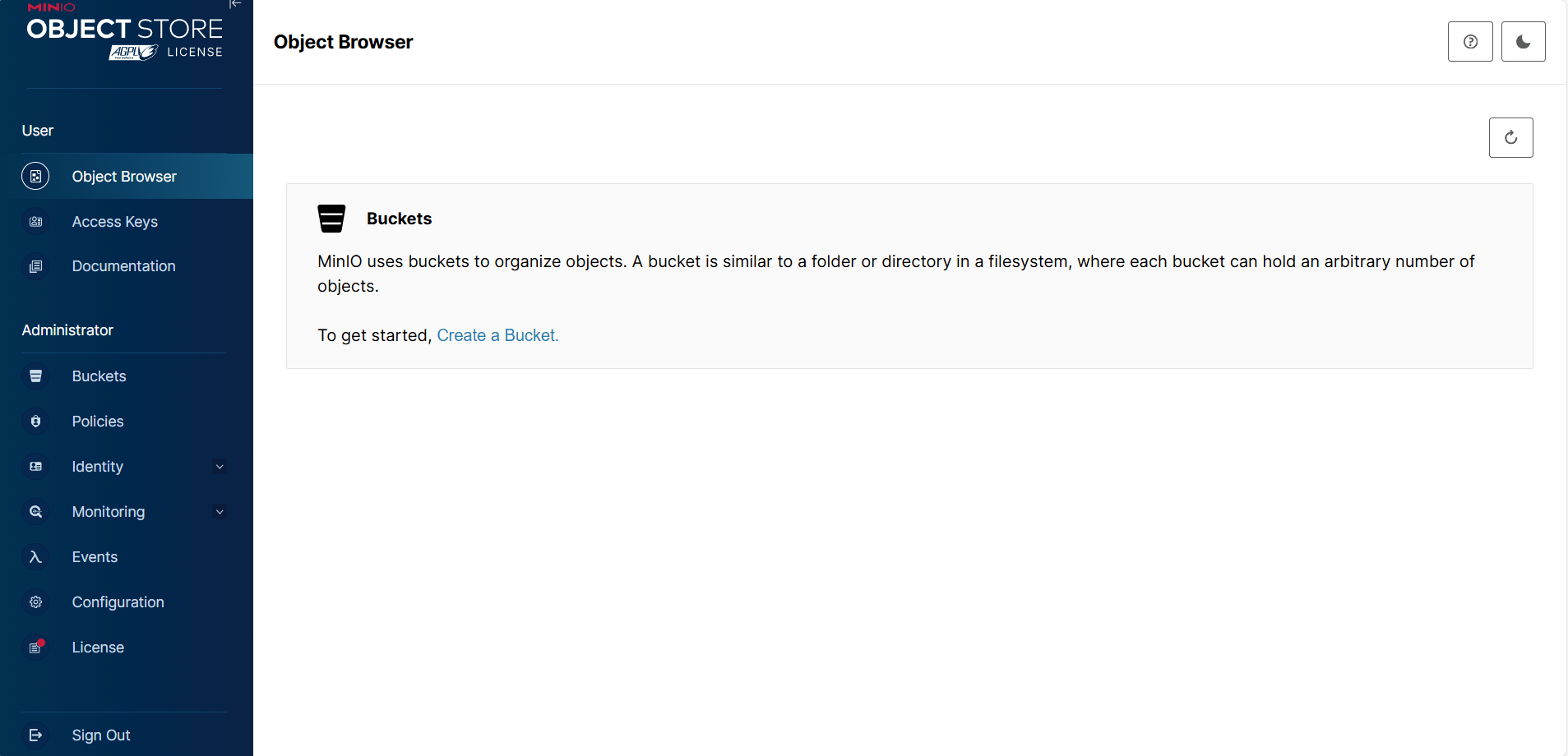This screenshot has width=1568, height=756.
Task: Click the License icon with red dot
Action: pos(35,648)
